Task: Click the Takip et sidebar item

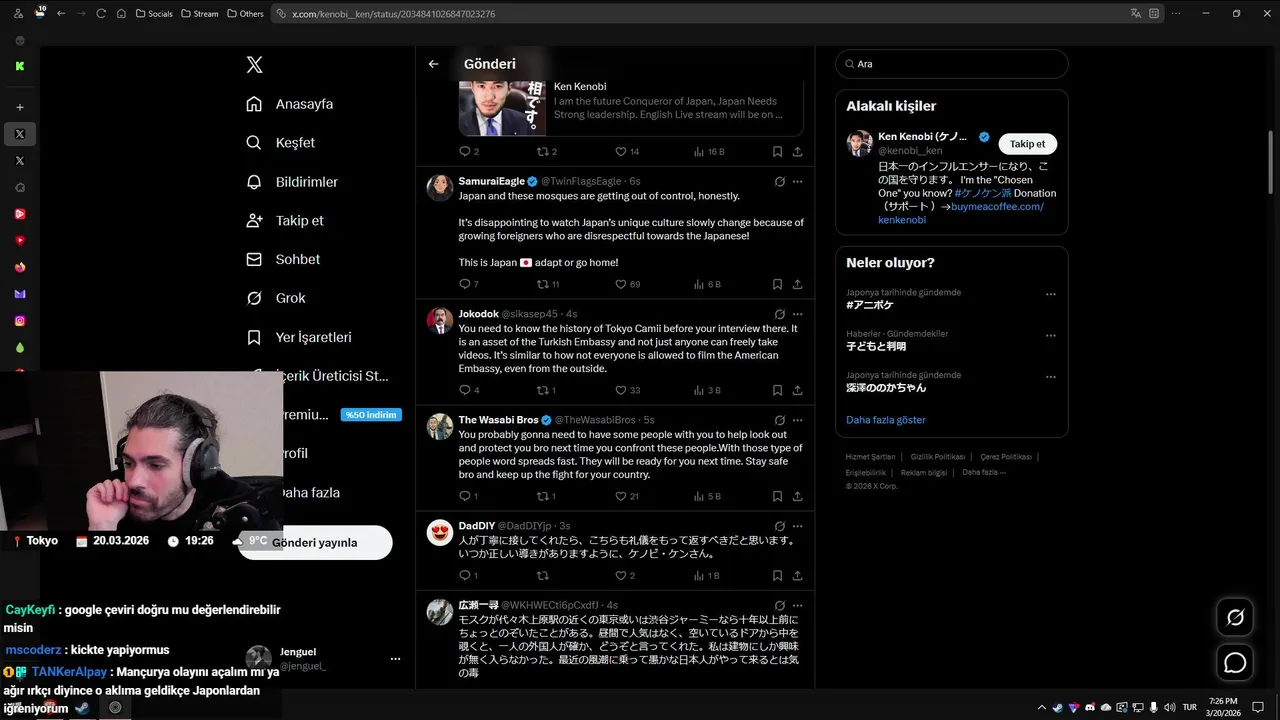Action: (285, 221)
